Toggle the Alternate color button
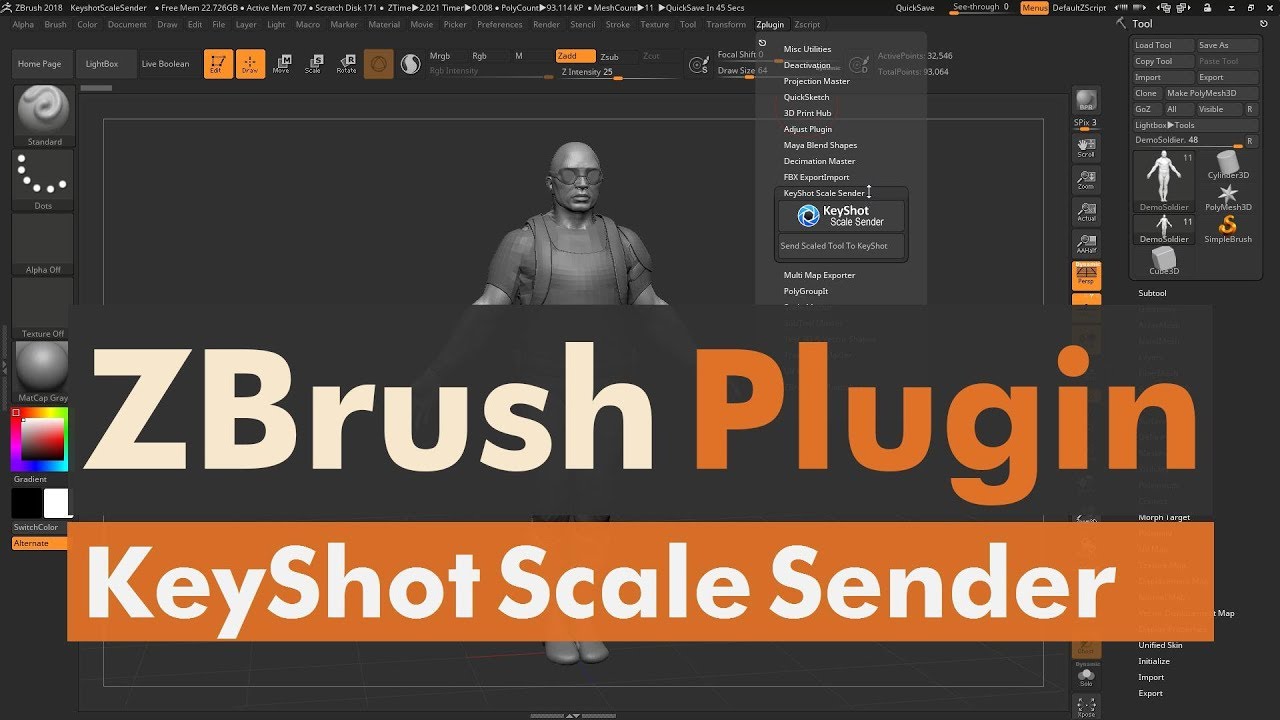 pyautogui.click(x=40, y=543)
